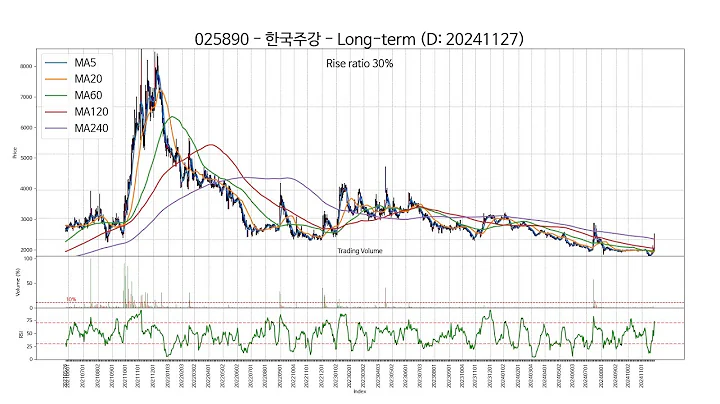Click the 20231201 date tick label
Screen dimensions: 720x404
coord(489,376)
